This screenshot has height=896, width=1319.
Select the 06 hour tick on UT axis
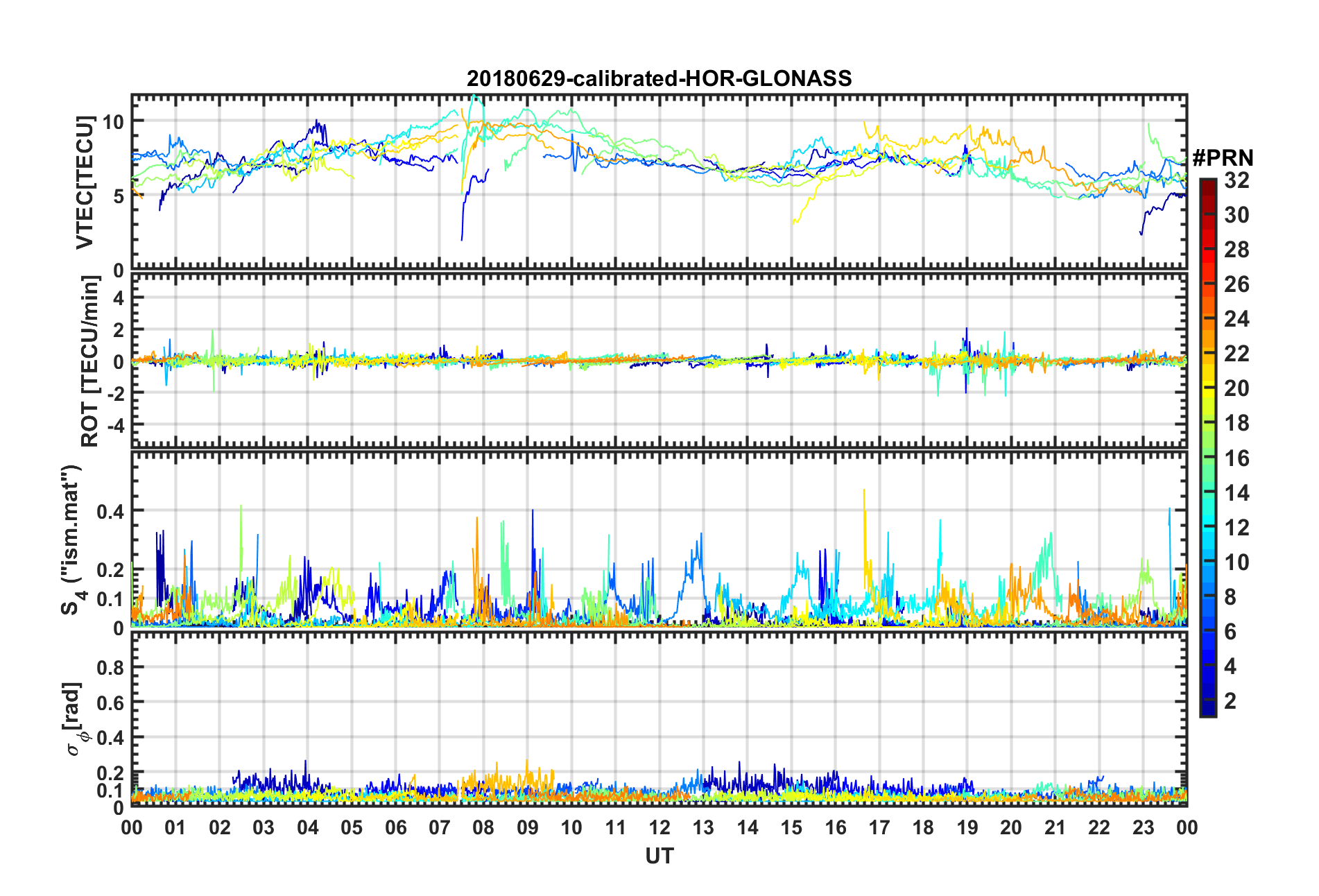pyautogui.click(x=395, y=828)
